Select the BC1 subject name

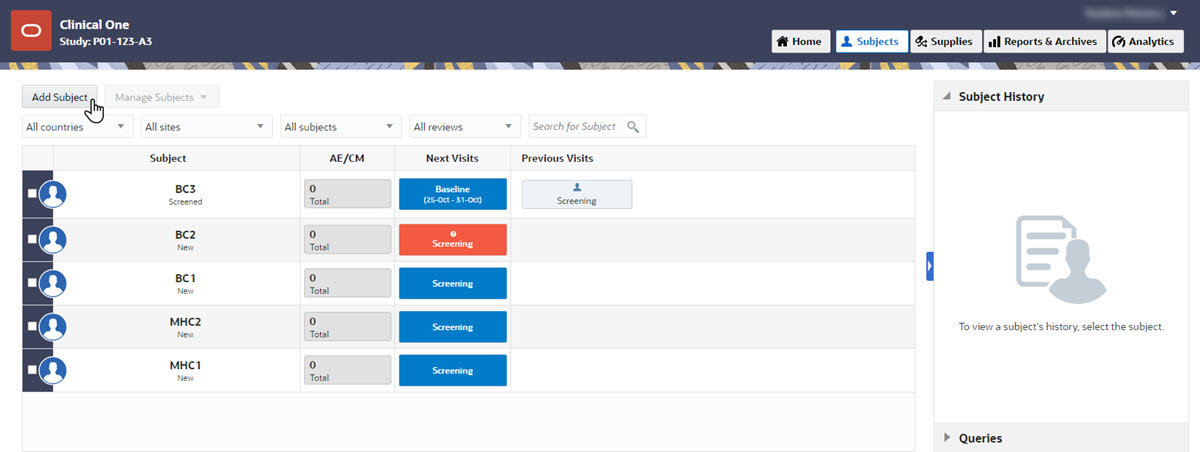tap(185, 277)
